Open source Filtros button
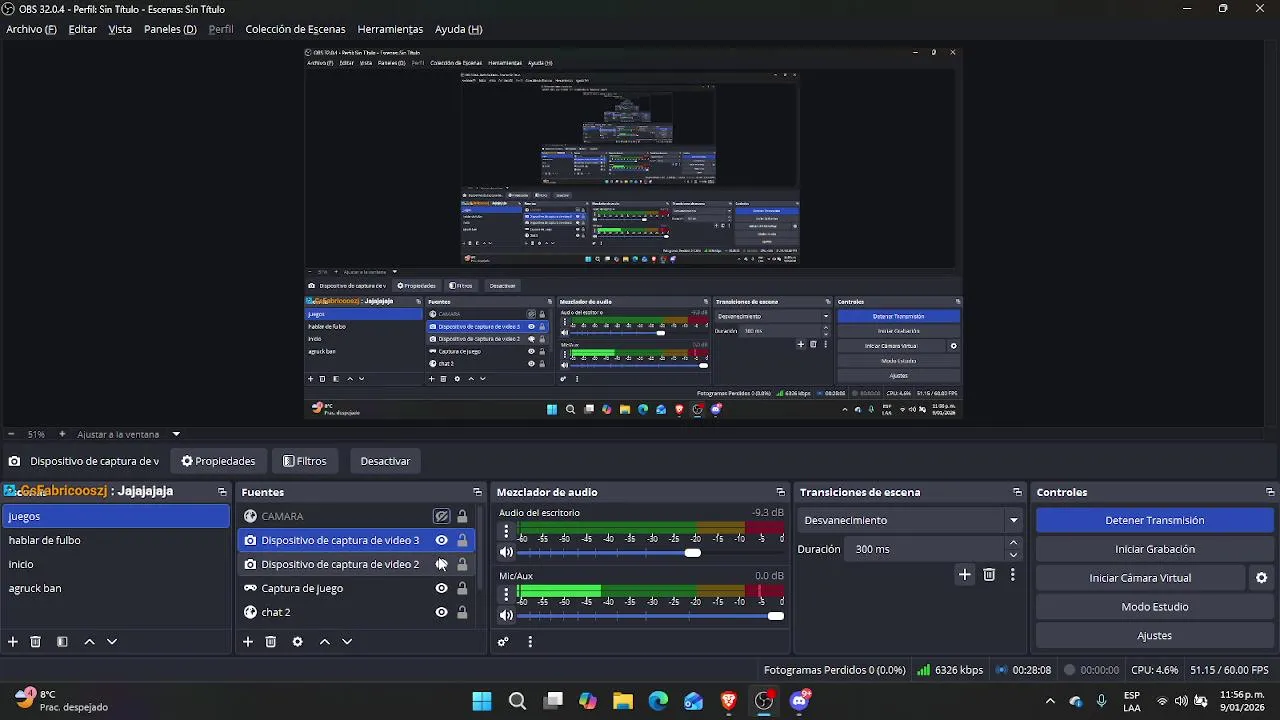Viewport: 1280px width, 720px height. (x=305, y=461)
